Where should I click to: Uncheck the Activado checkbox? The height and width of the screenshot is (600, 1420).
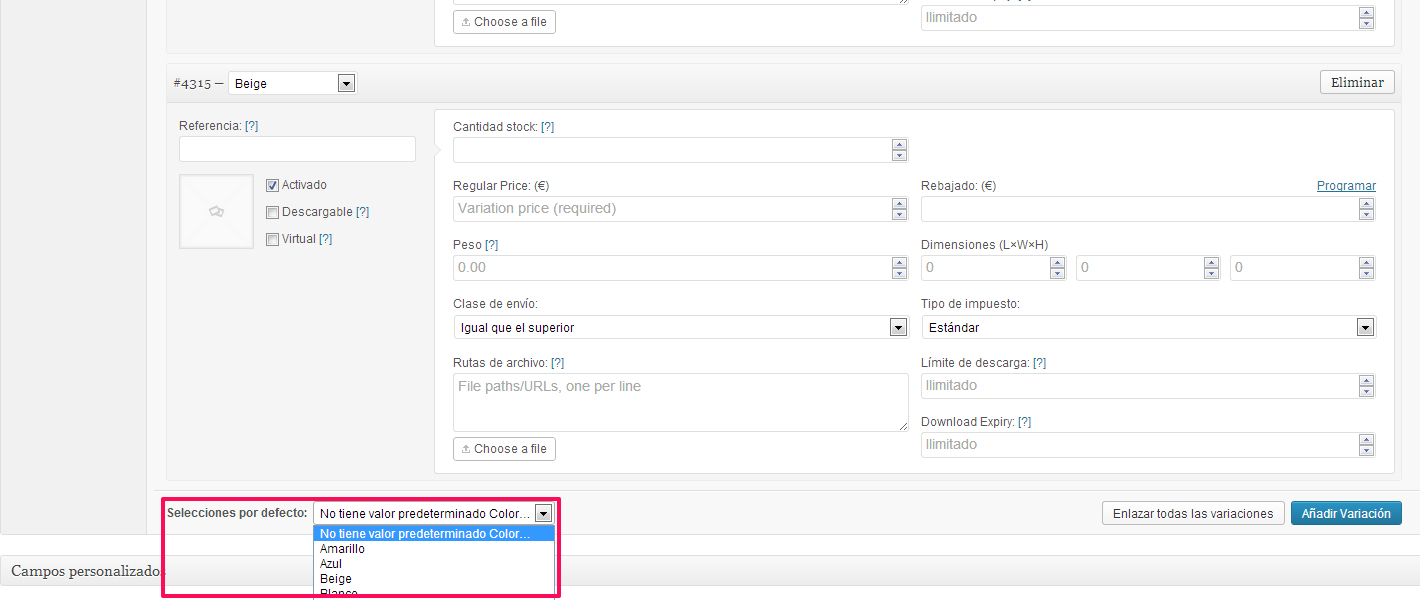point(272,185)
